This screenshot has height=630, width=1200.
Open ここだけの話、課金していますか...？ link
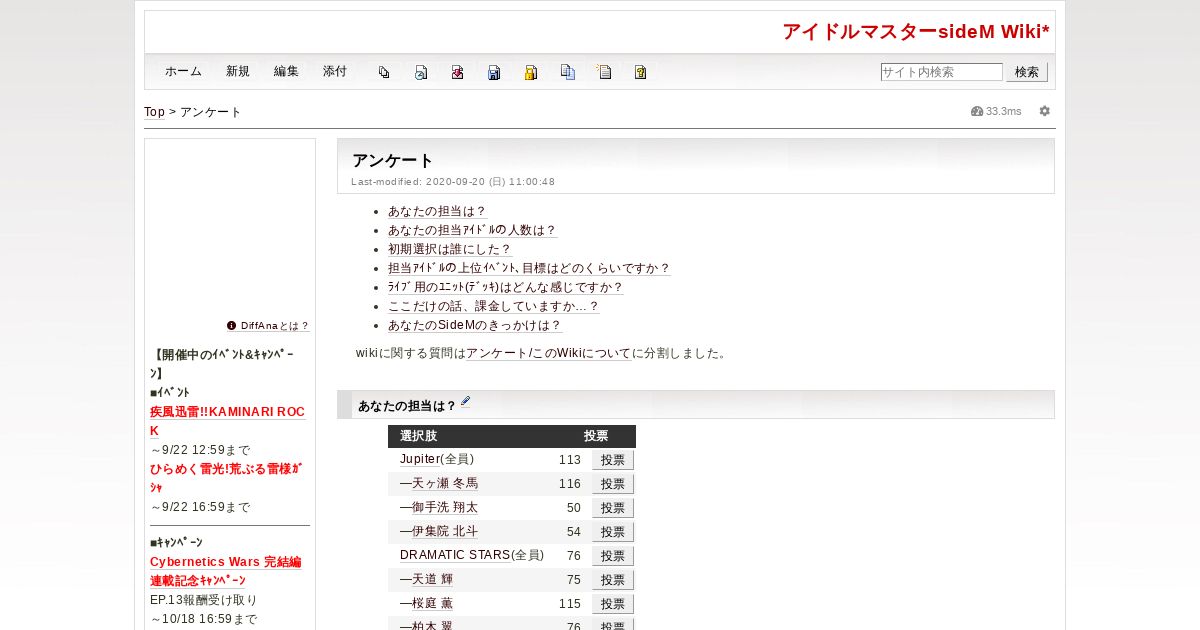494,307
